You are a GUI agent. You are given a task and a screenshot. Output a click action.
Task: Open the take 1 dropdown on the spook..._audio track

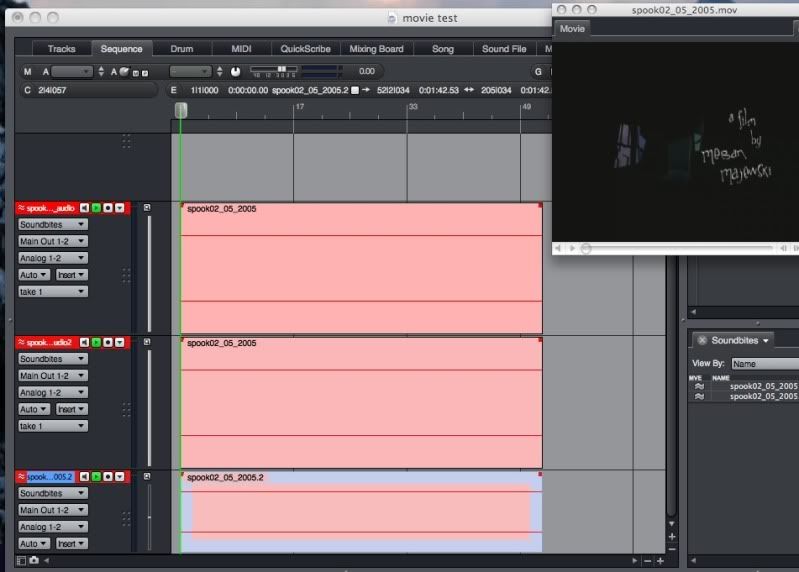(x=52, y=292)
